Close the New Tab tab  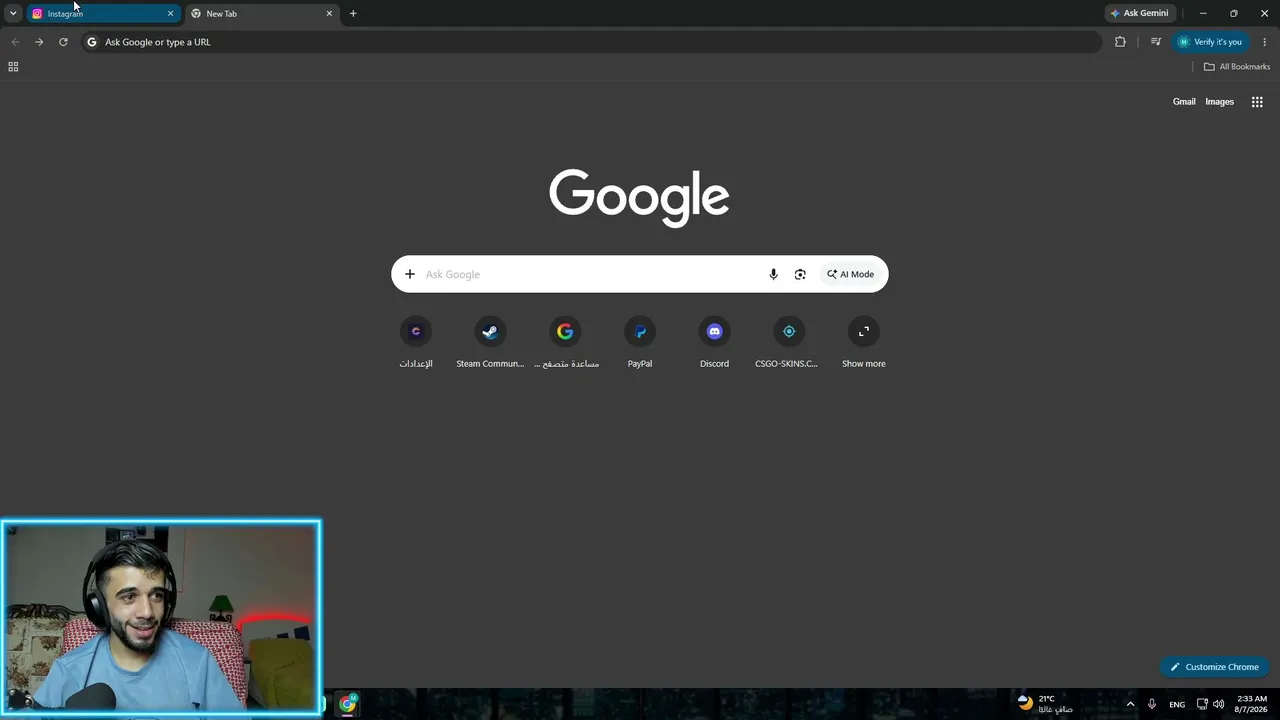coord(329,14)
